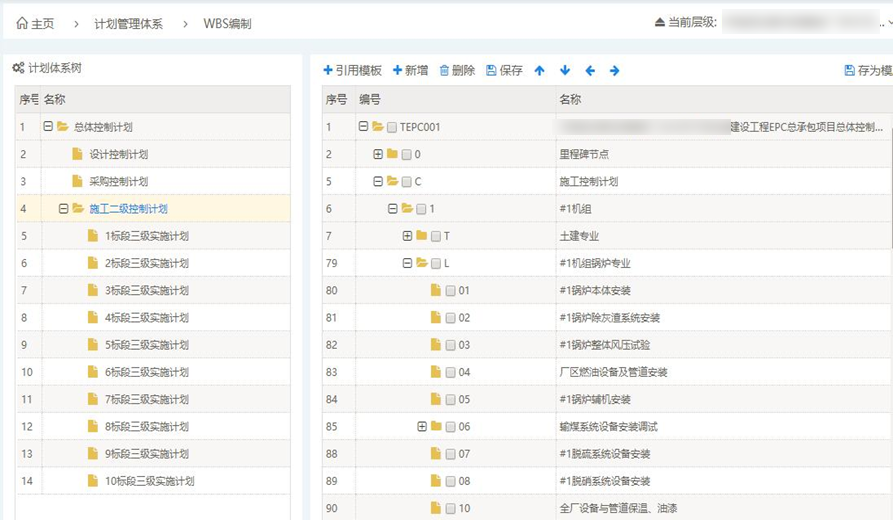Click folder icon of 施工控制计划 row
Screen dimensions: 893x520
coord(392,181)
